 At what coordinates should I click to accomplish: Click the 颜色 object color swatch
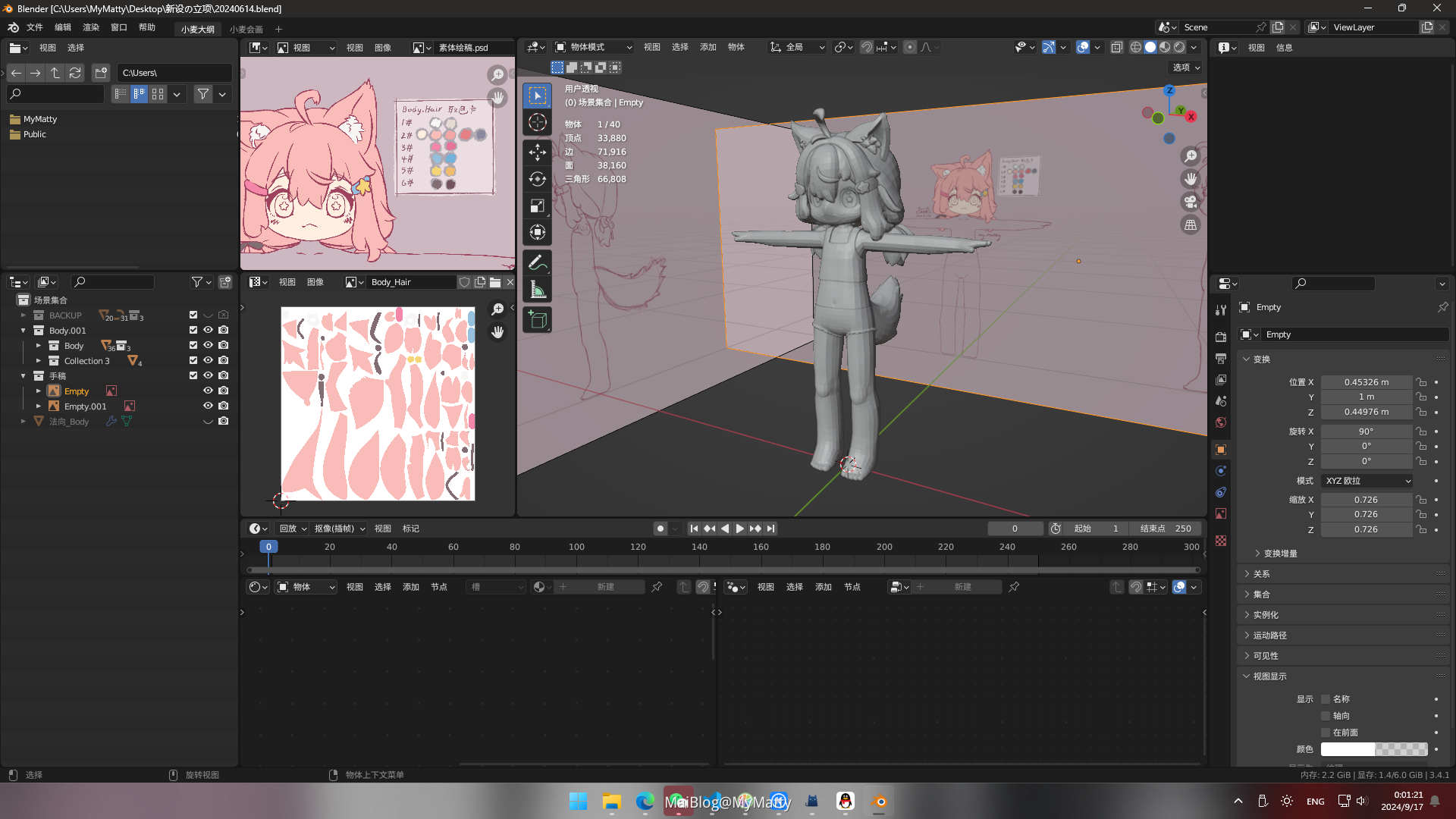pyautogui.click(x=1374, y=749)
